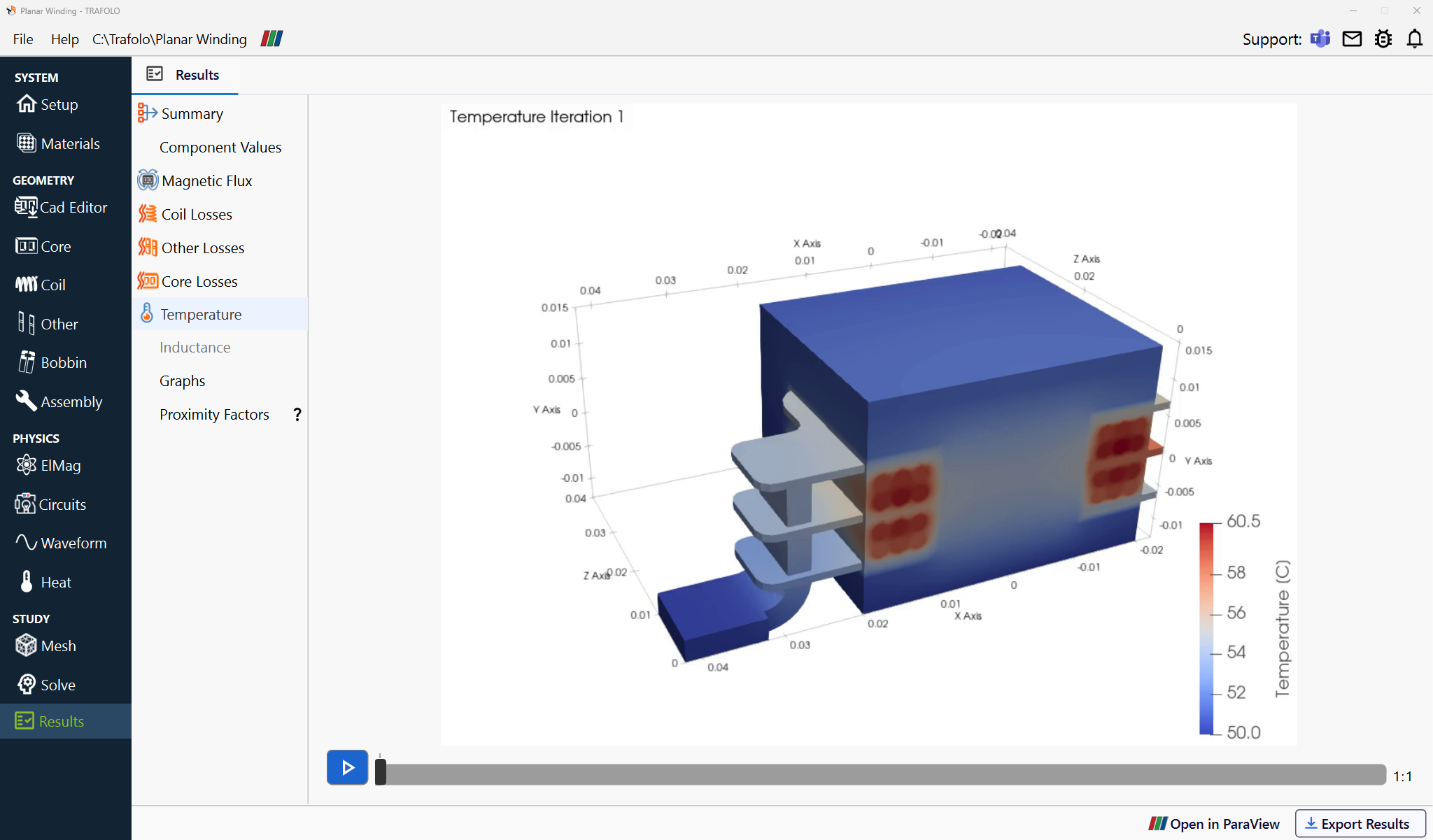Open the Materials section

pyautogui.click(x=58, y=143)
